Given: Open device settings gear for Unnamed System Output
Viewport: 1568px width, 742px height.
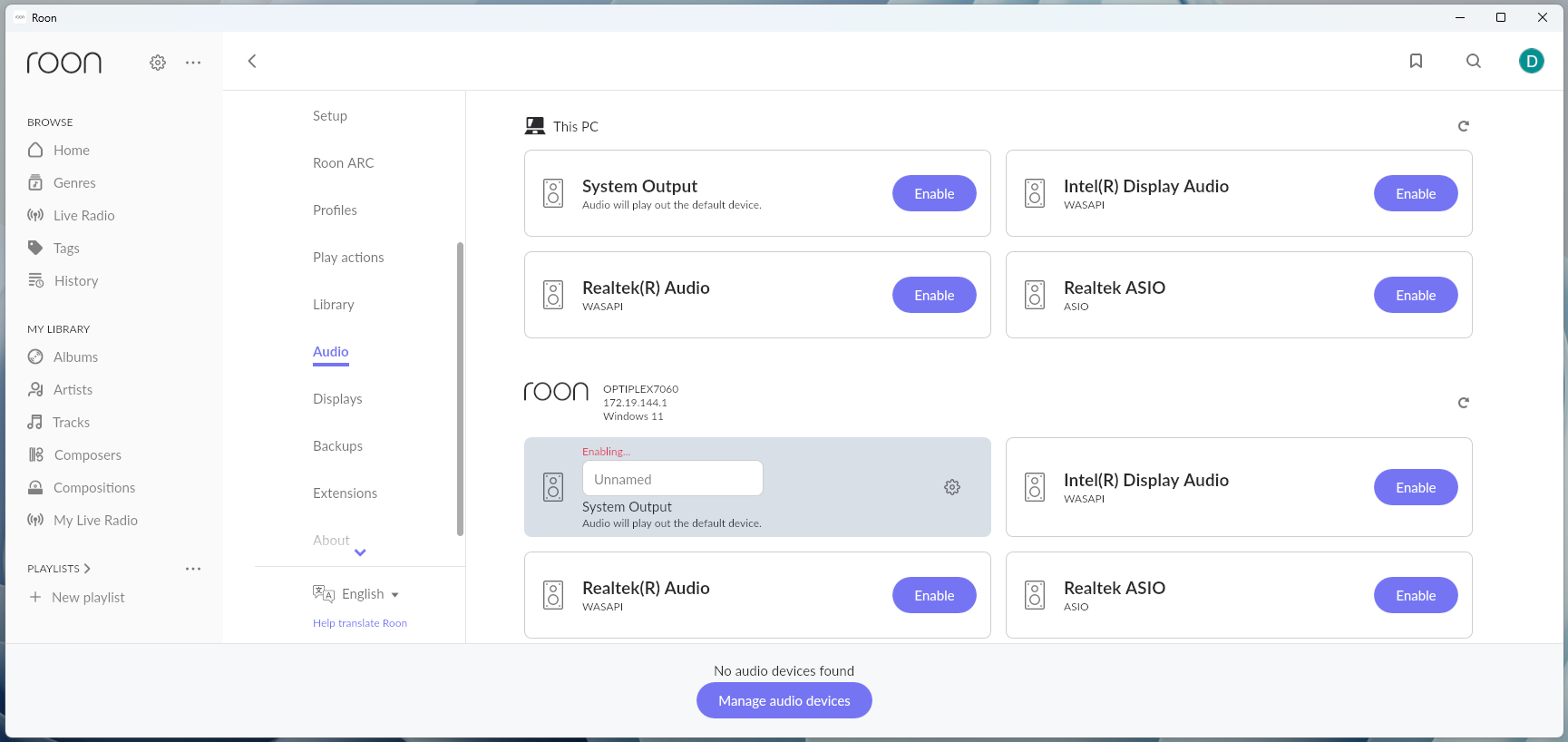Looking at the screenshot, I should point(952,487).
